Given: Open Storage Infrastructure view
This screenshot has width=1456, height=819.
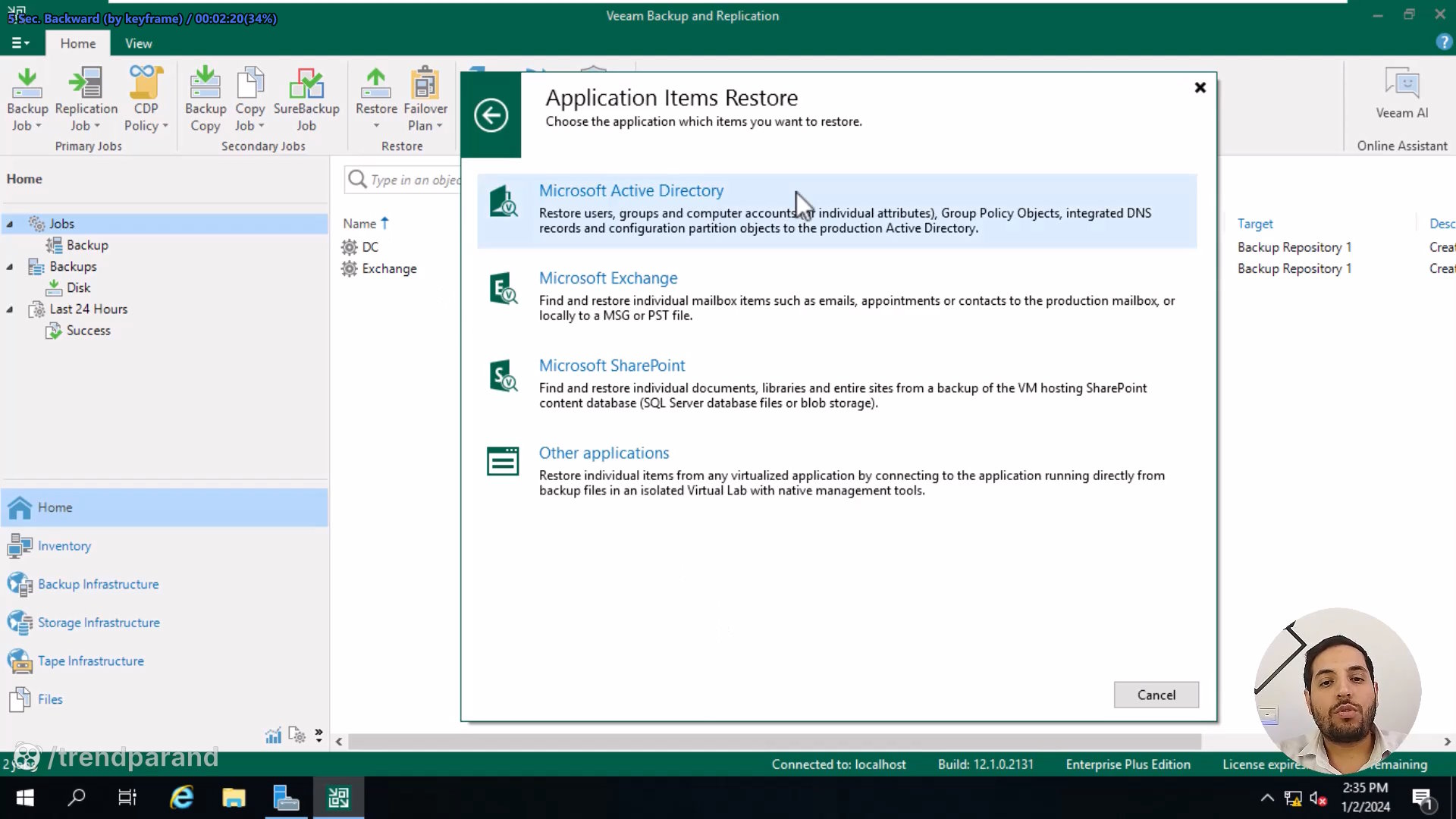Looking at the screenshot, I should (99, 623).
